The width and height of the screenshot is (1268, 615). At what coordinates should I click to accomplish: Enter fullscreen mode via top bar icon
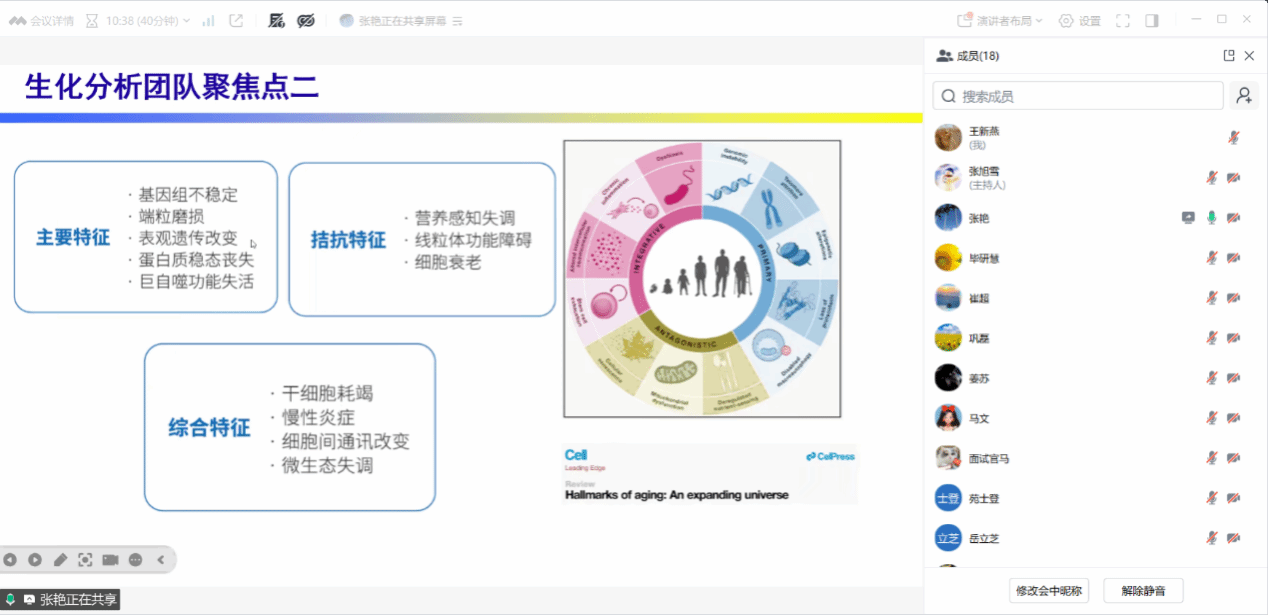pos(1123,20)
